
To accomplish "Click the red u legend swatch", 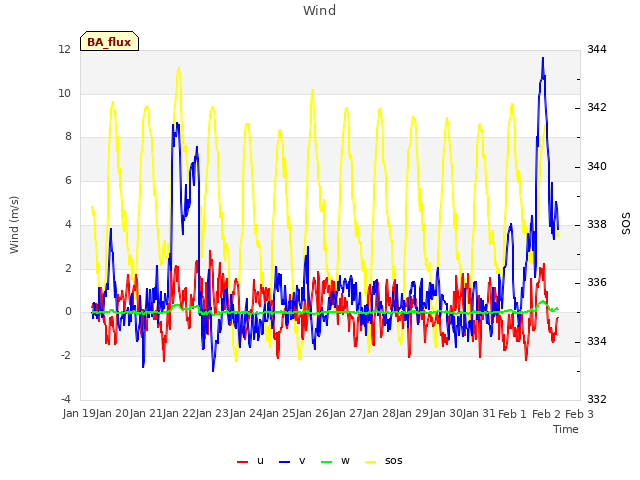I will click(242, 462).
